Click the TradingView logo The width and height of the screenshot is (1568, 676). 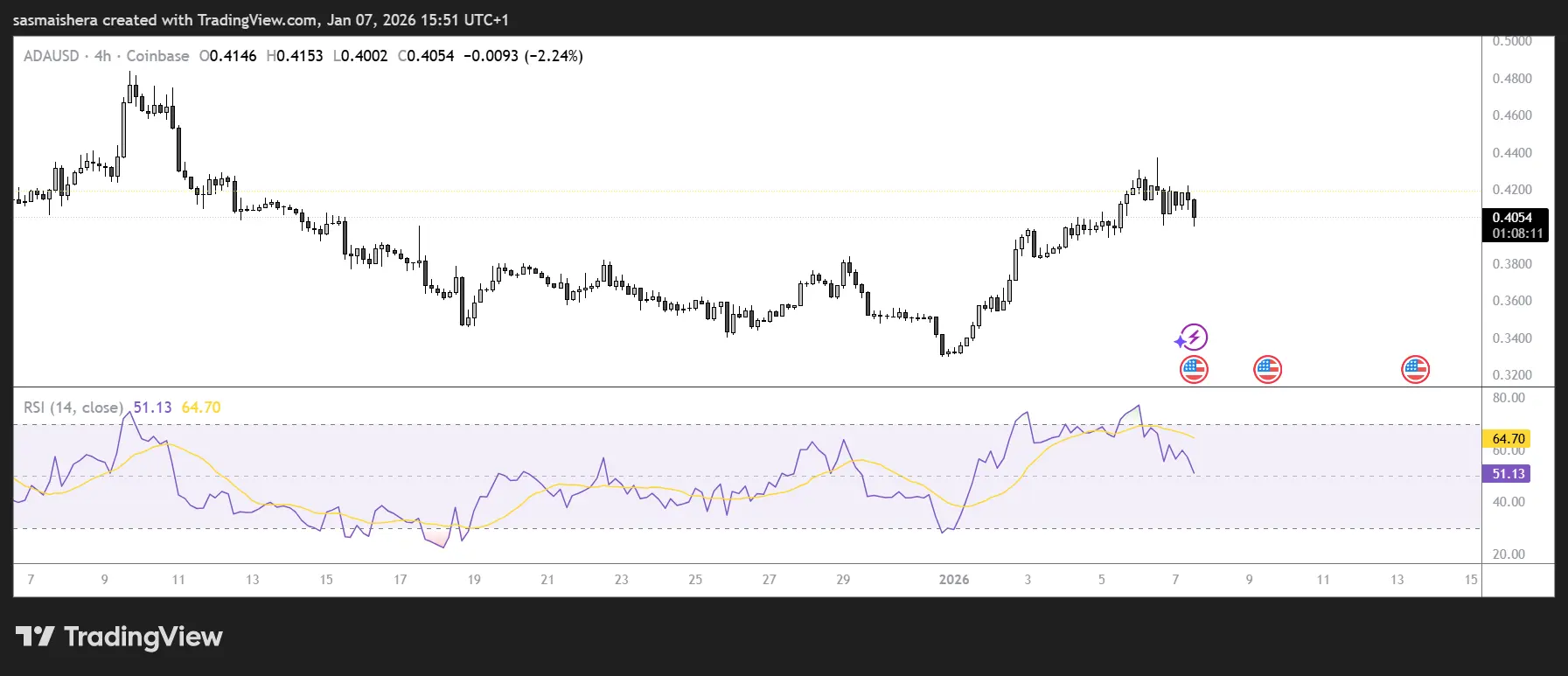[x=119, y=637]
